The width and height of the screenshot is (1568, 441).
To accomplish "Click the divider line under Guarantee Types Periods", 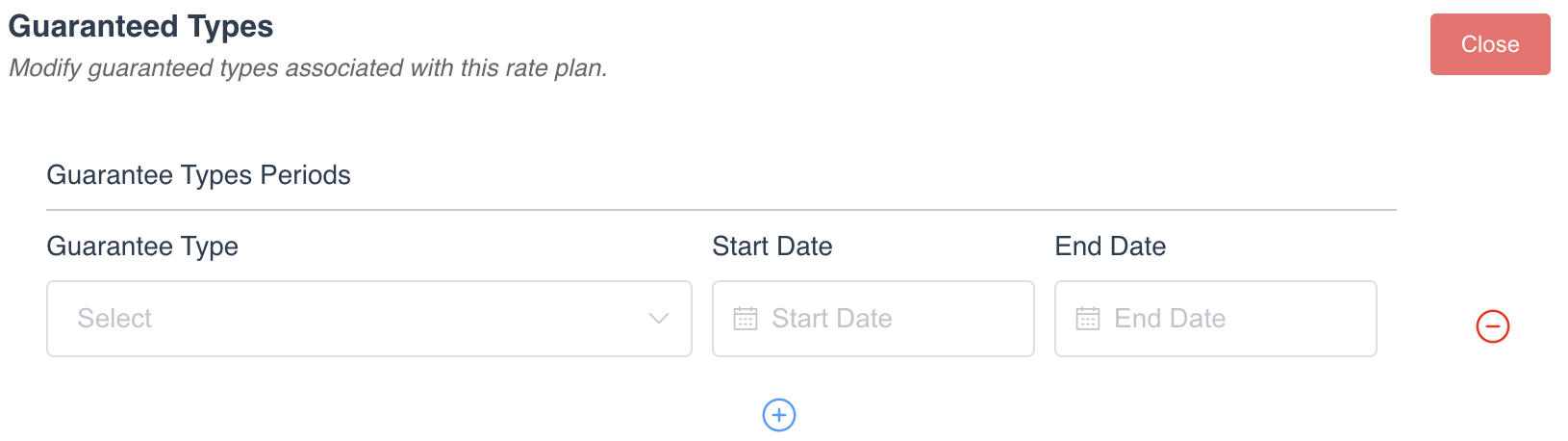I will coord(721,210).
